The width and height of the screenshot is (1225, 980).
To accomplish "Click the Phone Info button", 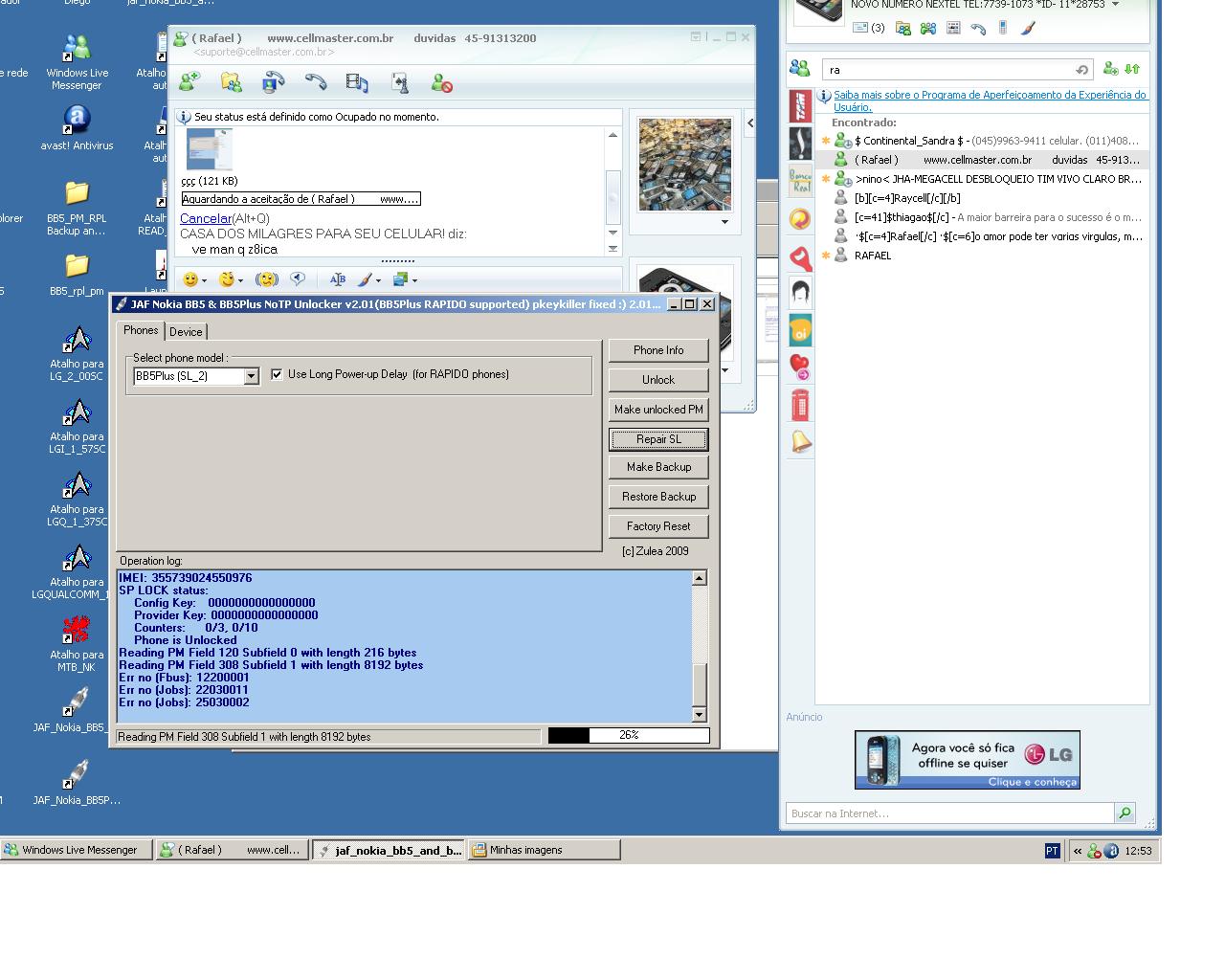I will coord(658,350).
